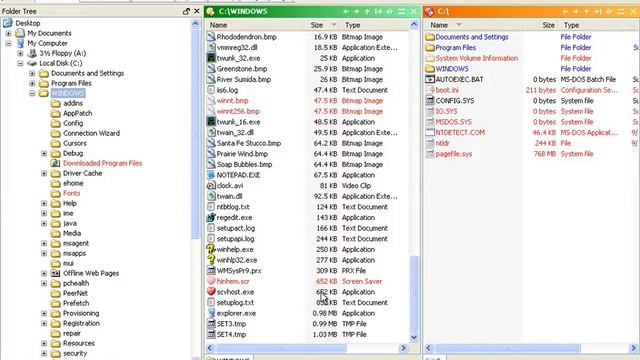Close the Folder Tree panel

coord(197,11)
